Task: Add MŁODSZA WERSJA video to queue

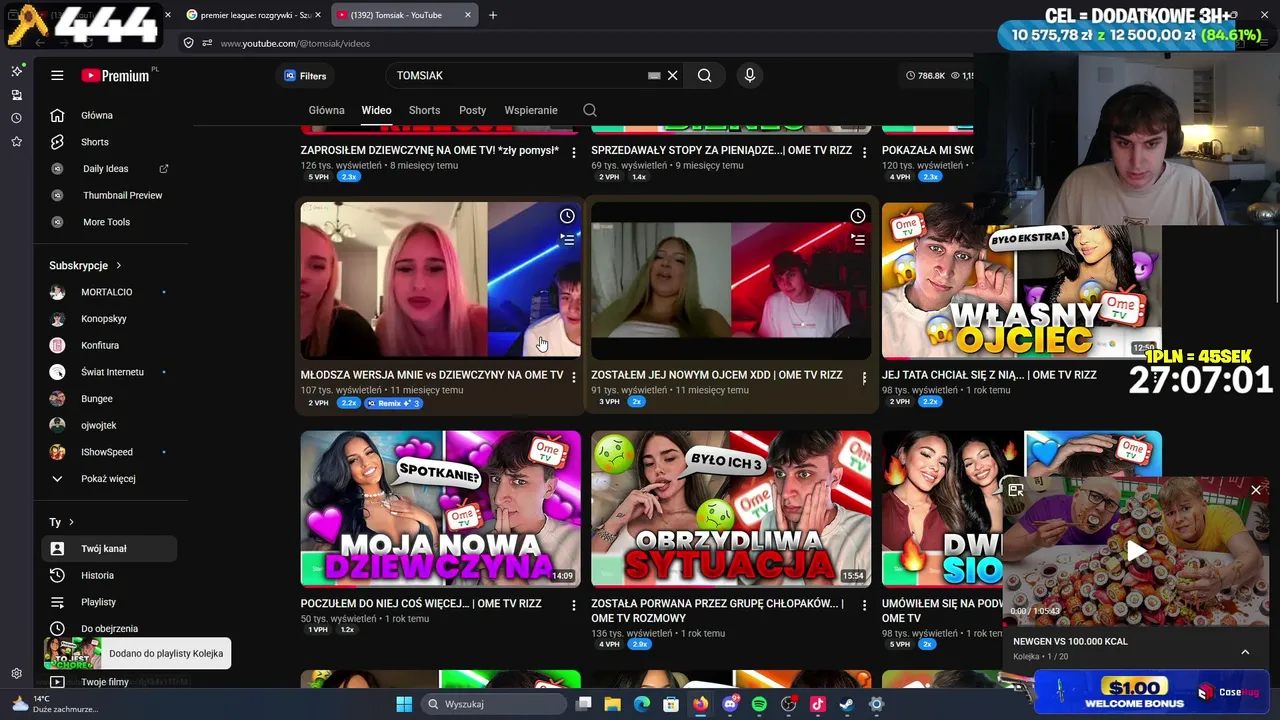Action: point(567,240)
